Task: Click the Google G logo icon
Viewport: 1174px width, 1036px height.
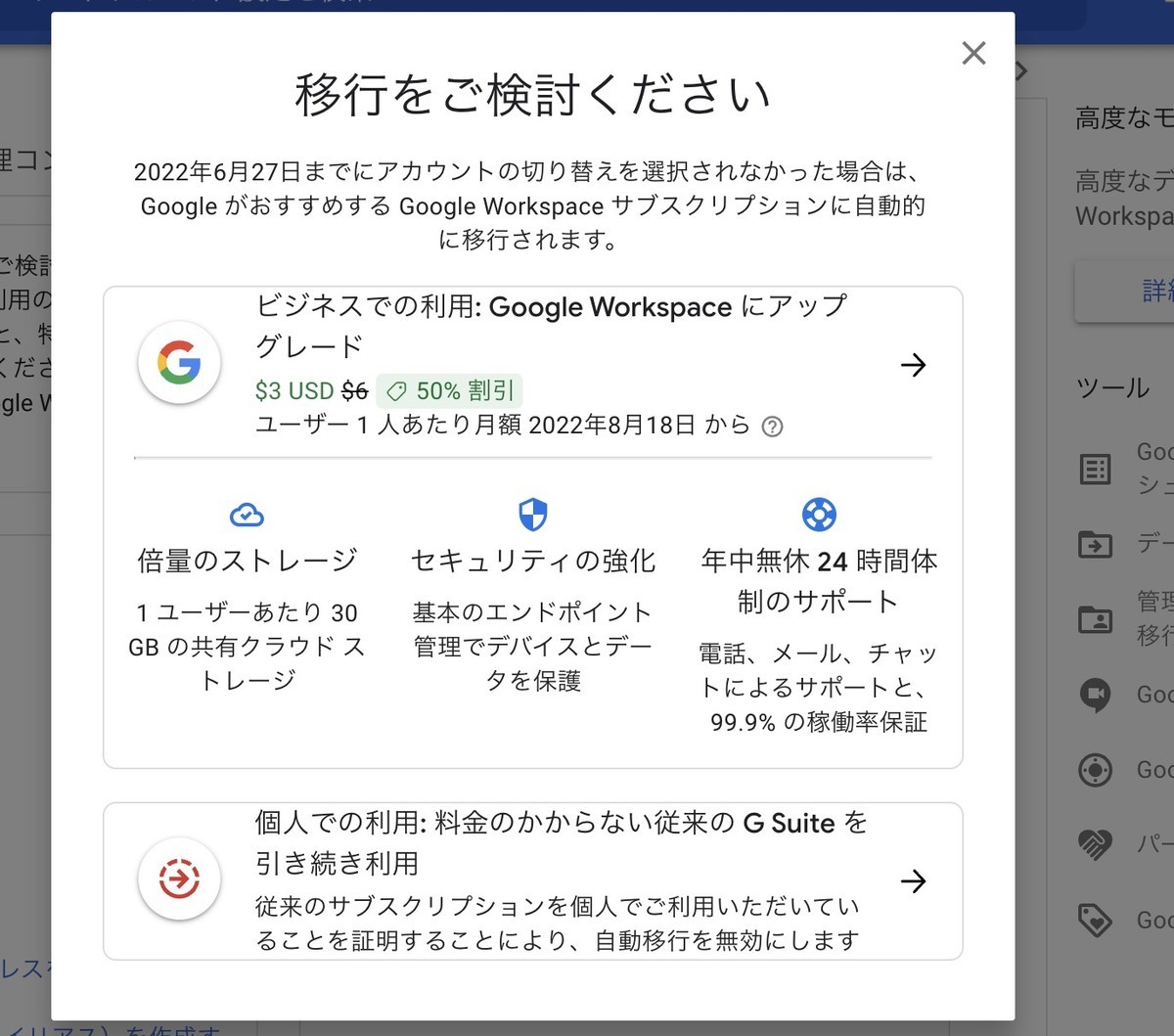Action: coord(179,363)
